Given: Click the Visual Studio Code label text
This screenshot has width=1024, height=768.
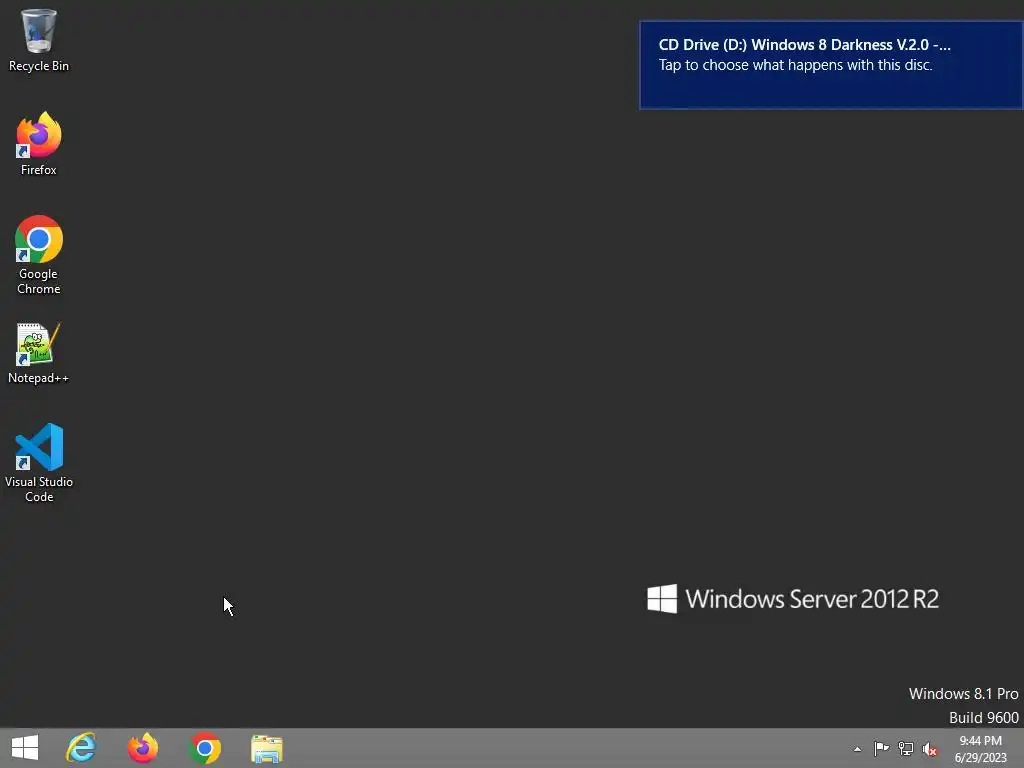Looking at the screenshot, I should (x=39, y=489).
